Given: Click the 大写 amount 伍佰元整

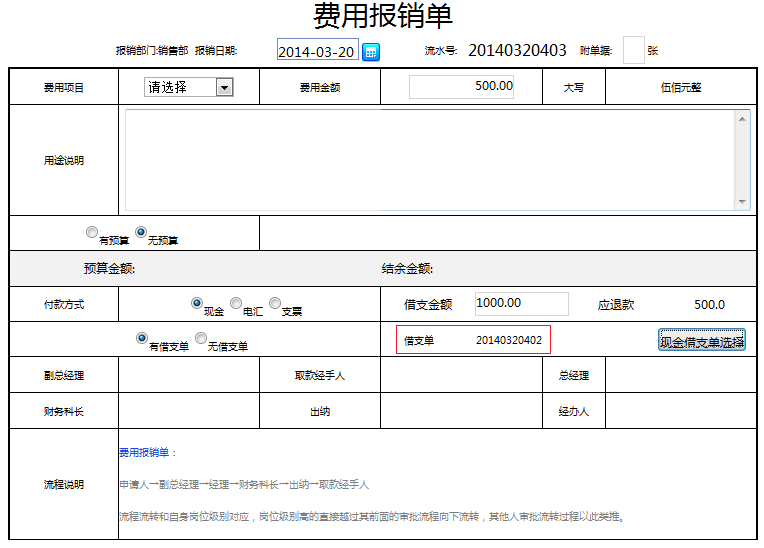Looking at the screenshot, I should coord(681,88).
